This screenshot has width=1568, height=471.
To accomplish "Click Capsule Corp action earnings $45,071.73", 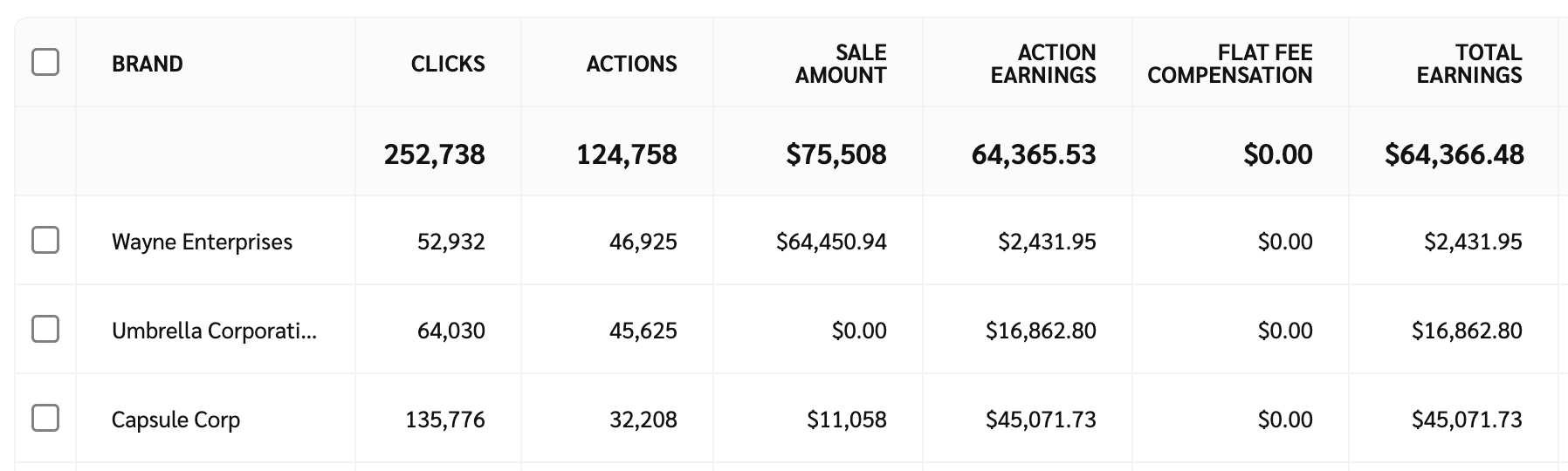I will 1041,420.
